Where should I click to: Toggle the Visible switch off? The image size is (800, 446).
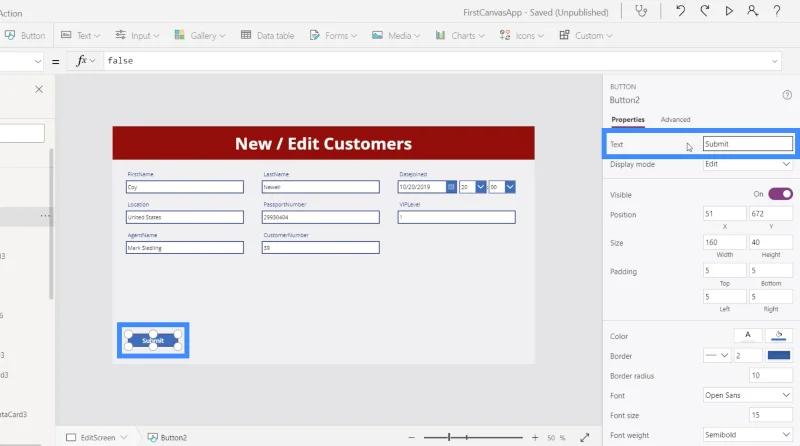780,194
